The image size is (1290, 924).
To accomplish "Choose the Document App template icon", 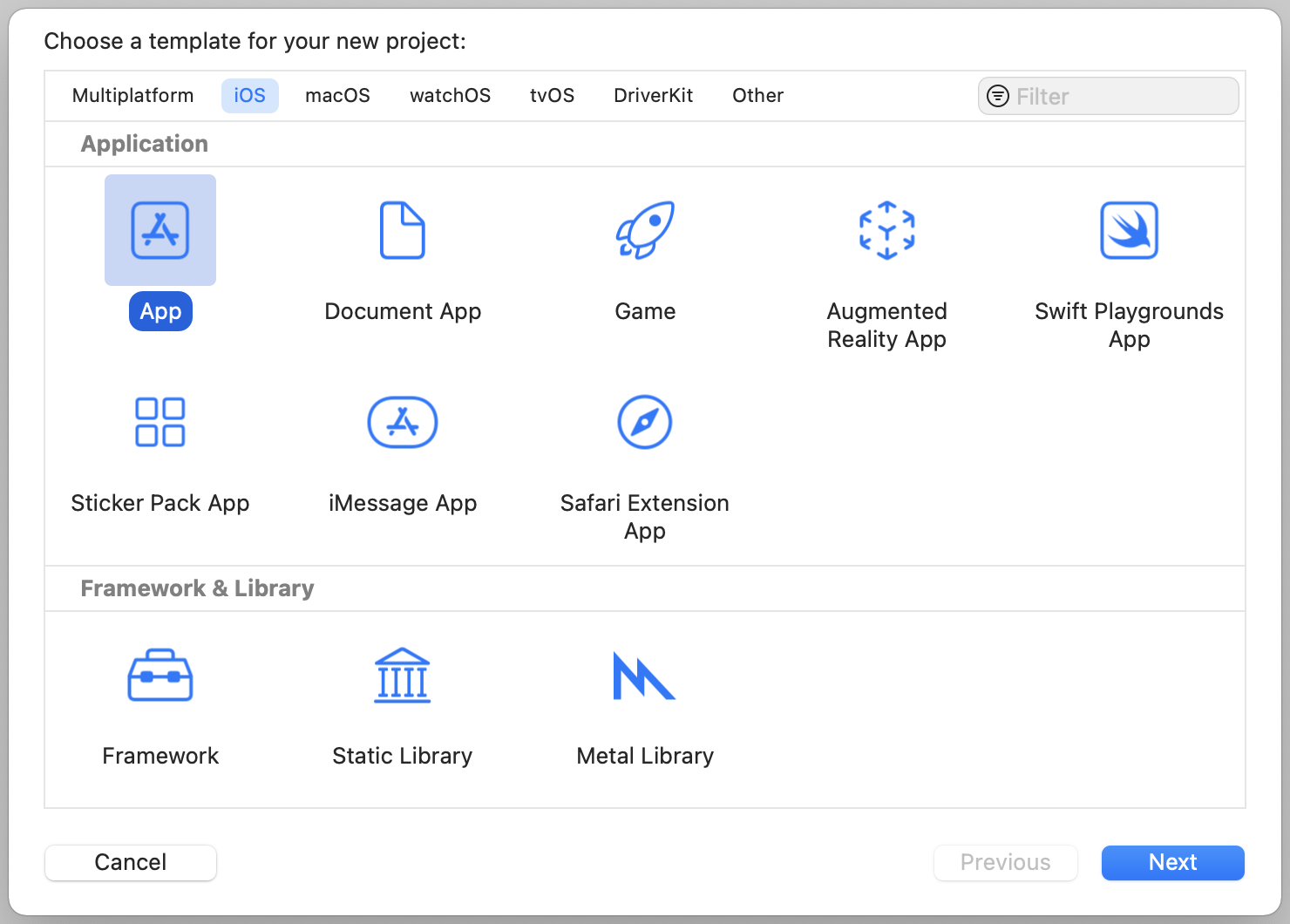I will tap(402, 231).
